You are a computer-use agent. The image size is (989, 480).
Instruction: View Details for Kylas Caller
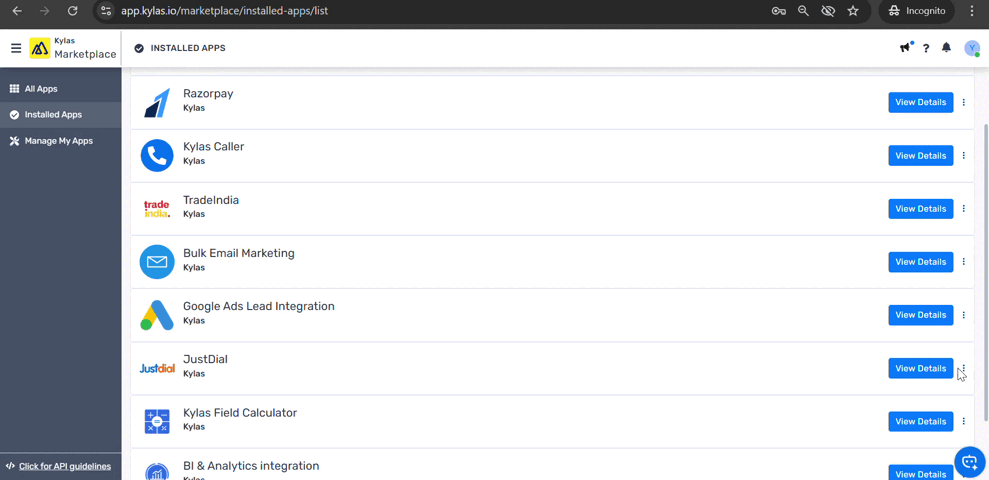click(921, 156)
